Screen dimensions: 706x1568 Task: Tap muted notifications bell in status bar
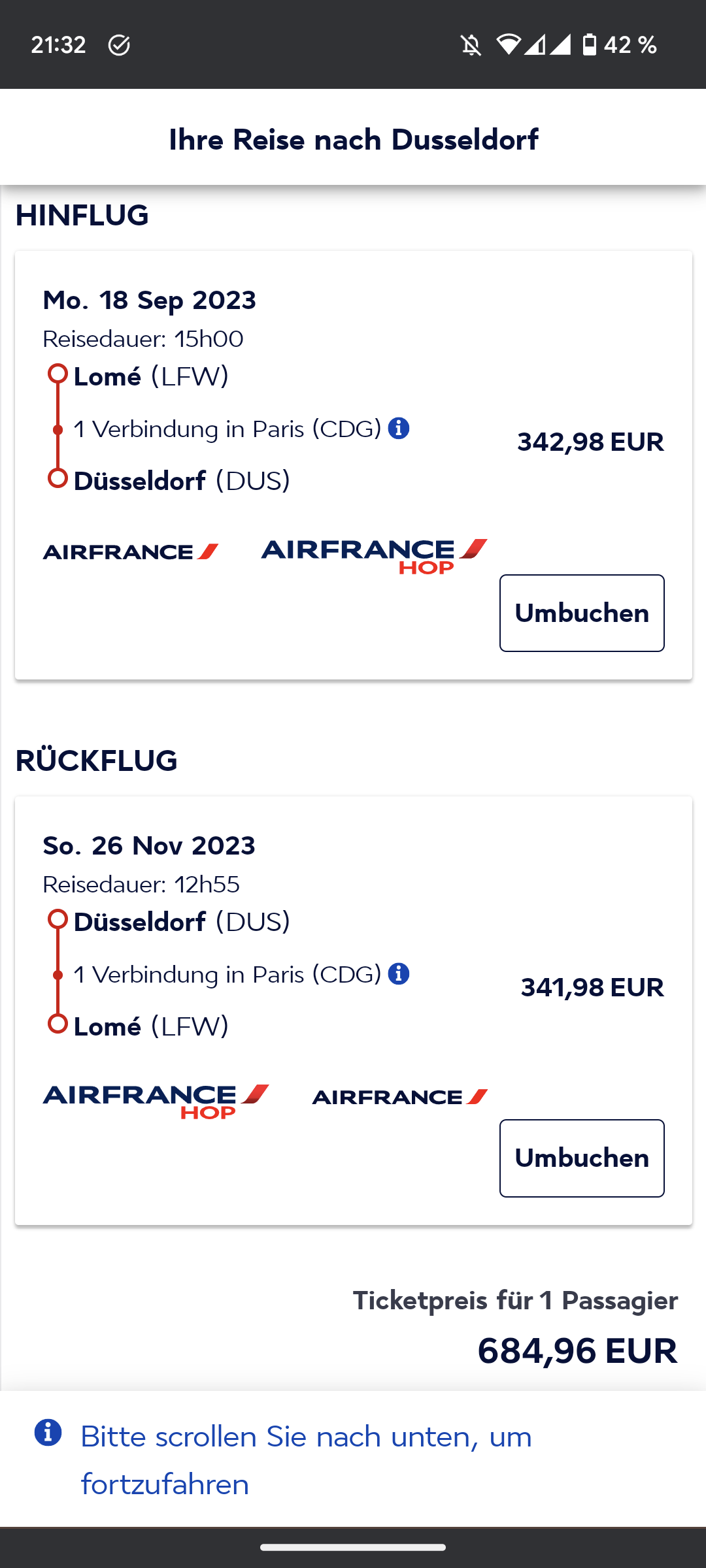471,45
